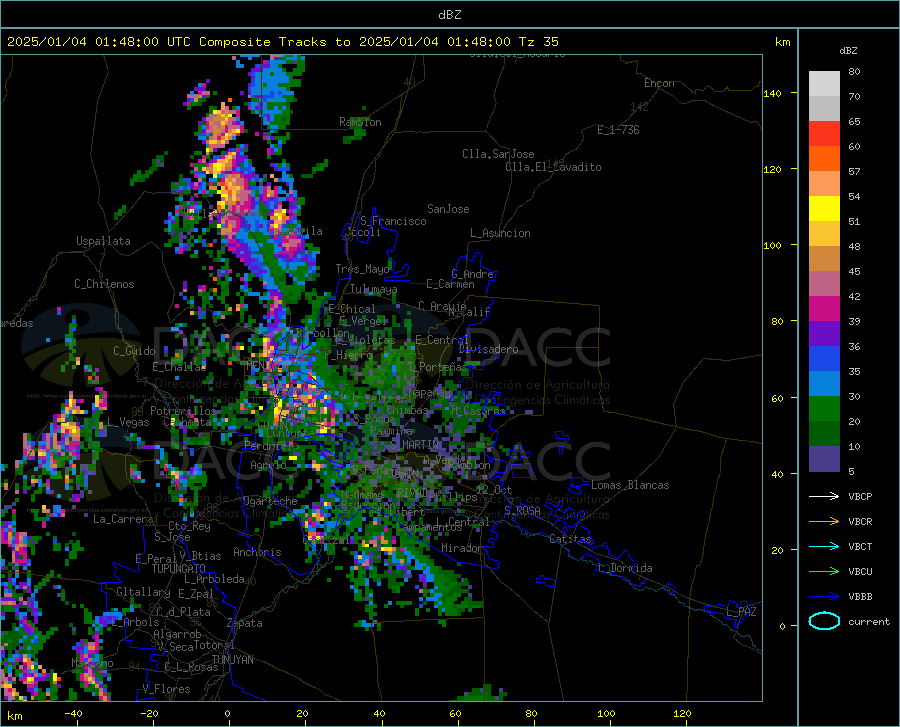
Task: Click the Zapata place label
Action: tap(245, 623)
